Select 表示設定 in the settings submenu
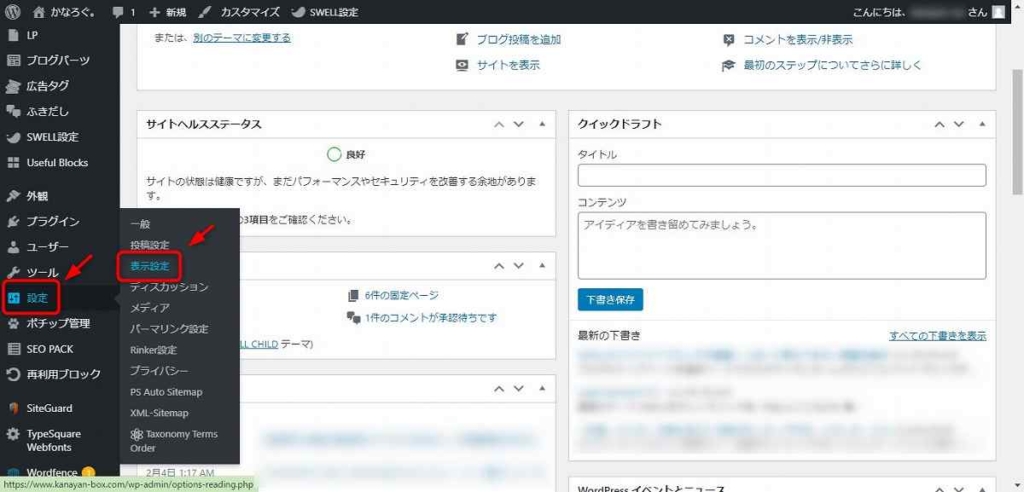The image size is (1024, 492). coord(149,266)
